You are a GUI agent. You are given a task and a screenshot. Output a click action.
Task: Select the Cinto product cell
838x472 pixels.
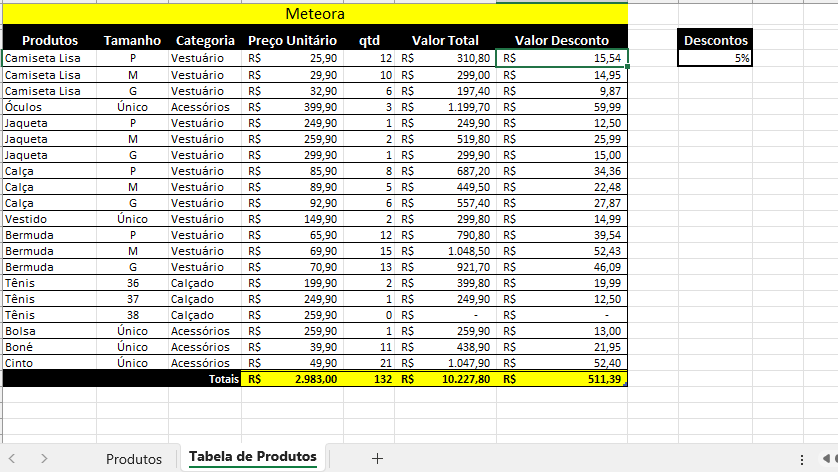(50, 363)
